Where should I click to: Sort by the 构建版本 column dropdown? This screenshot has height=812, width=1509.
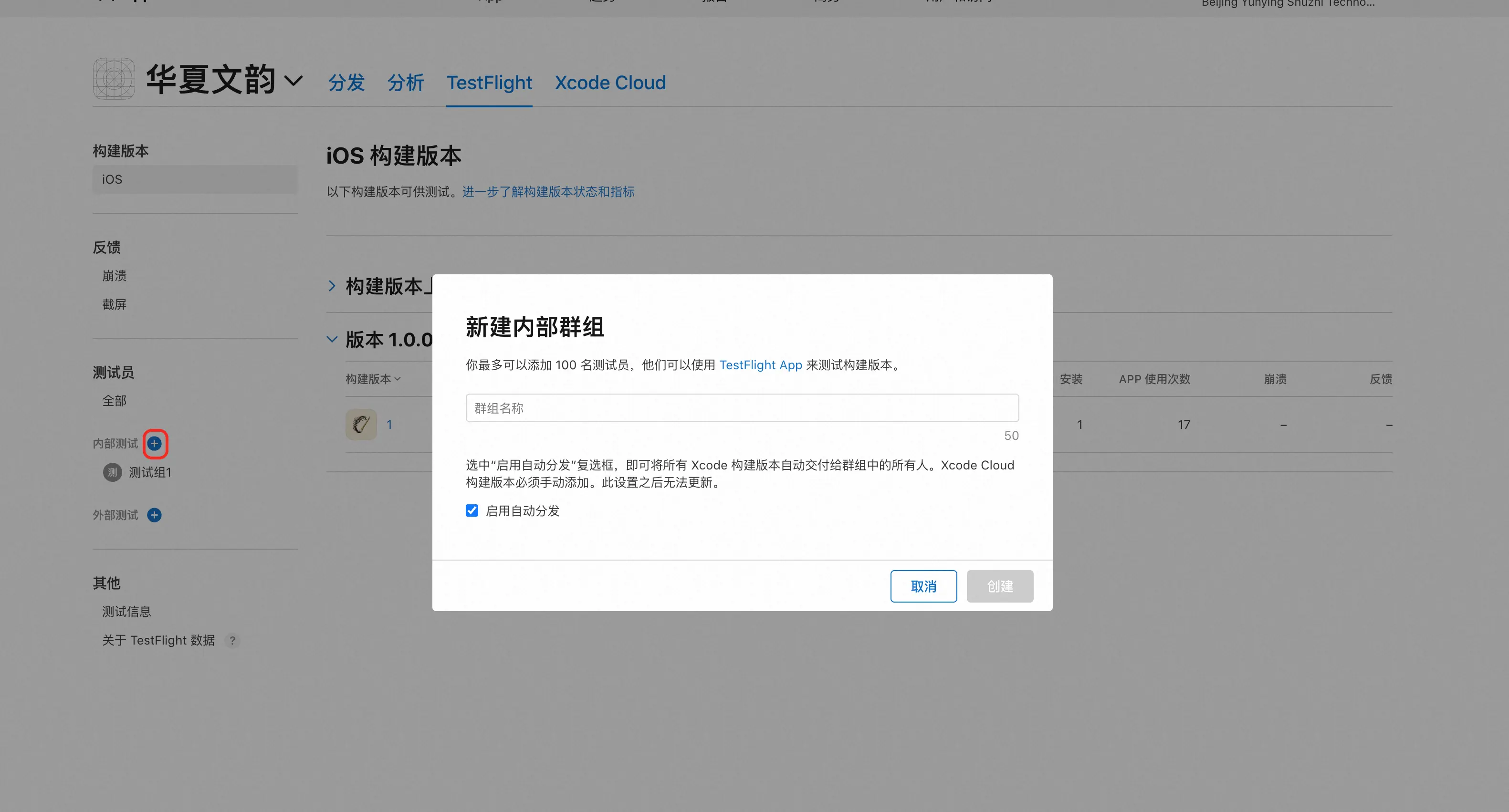(x=373, y=379)
